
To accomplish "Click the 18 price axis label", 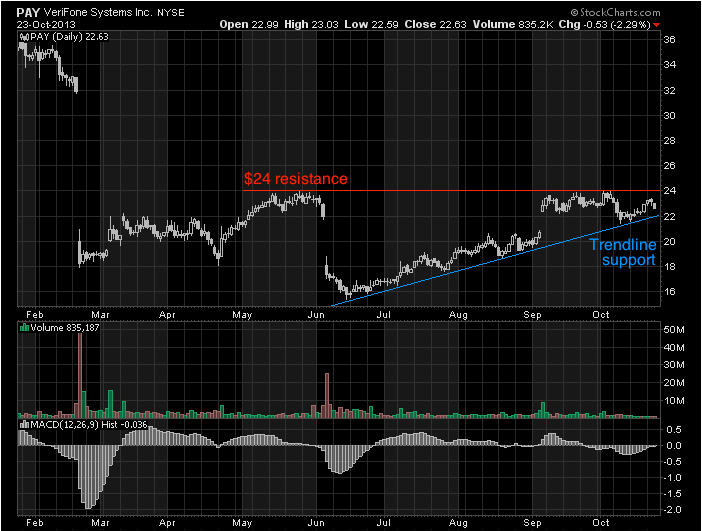I will click(x=670, y=267).
